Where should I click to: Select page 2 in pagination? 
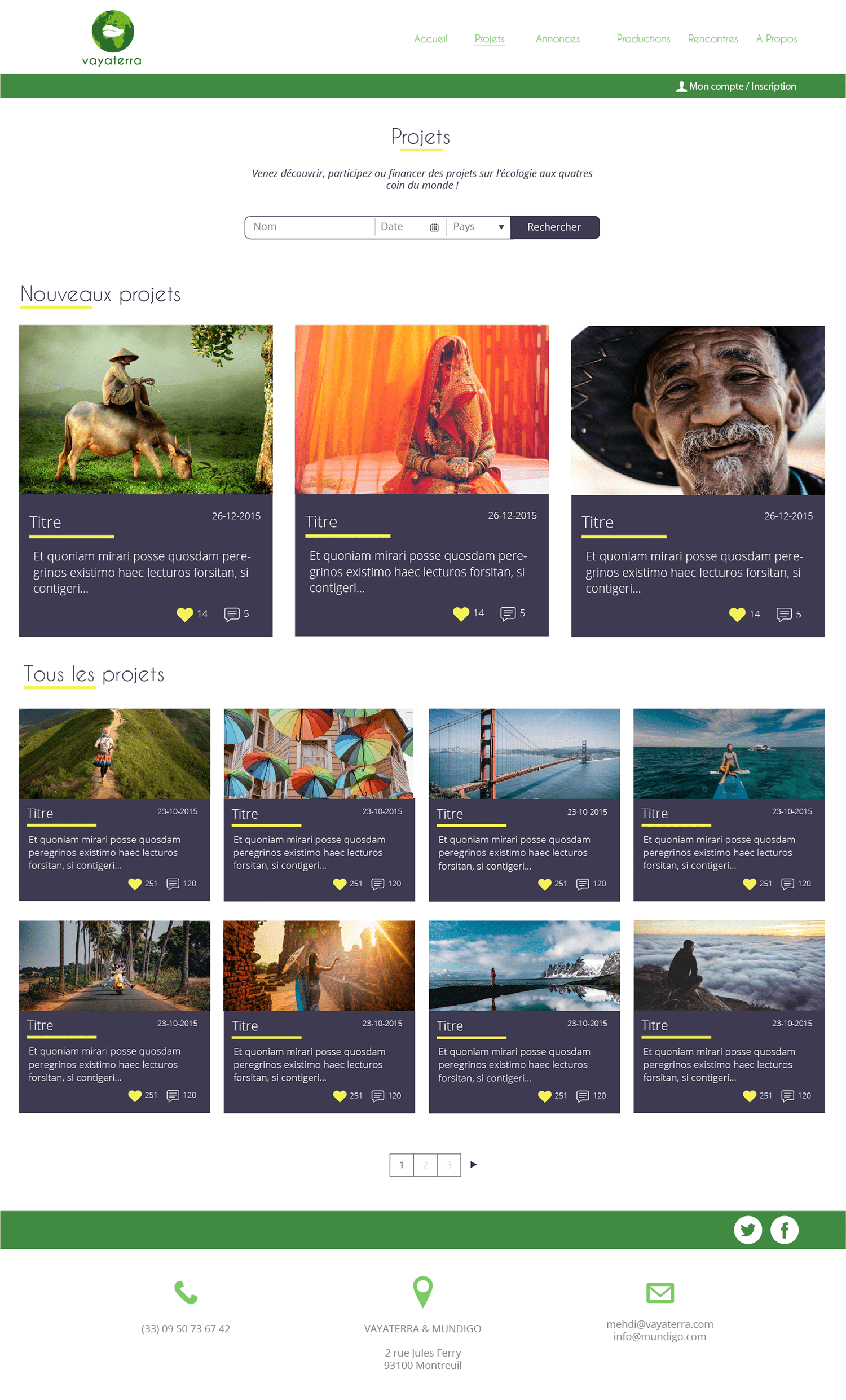pos(425,1165)
